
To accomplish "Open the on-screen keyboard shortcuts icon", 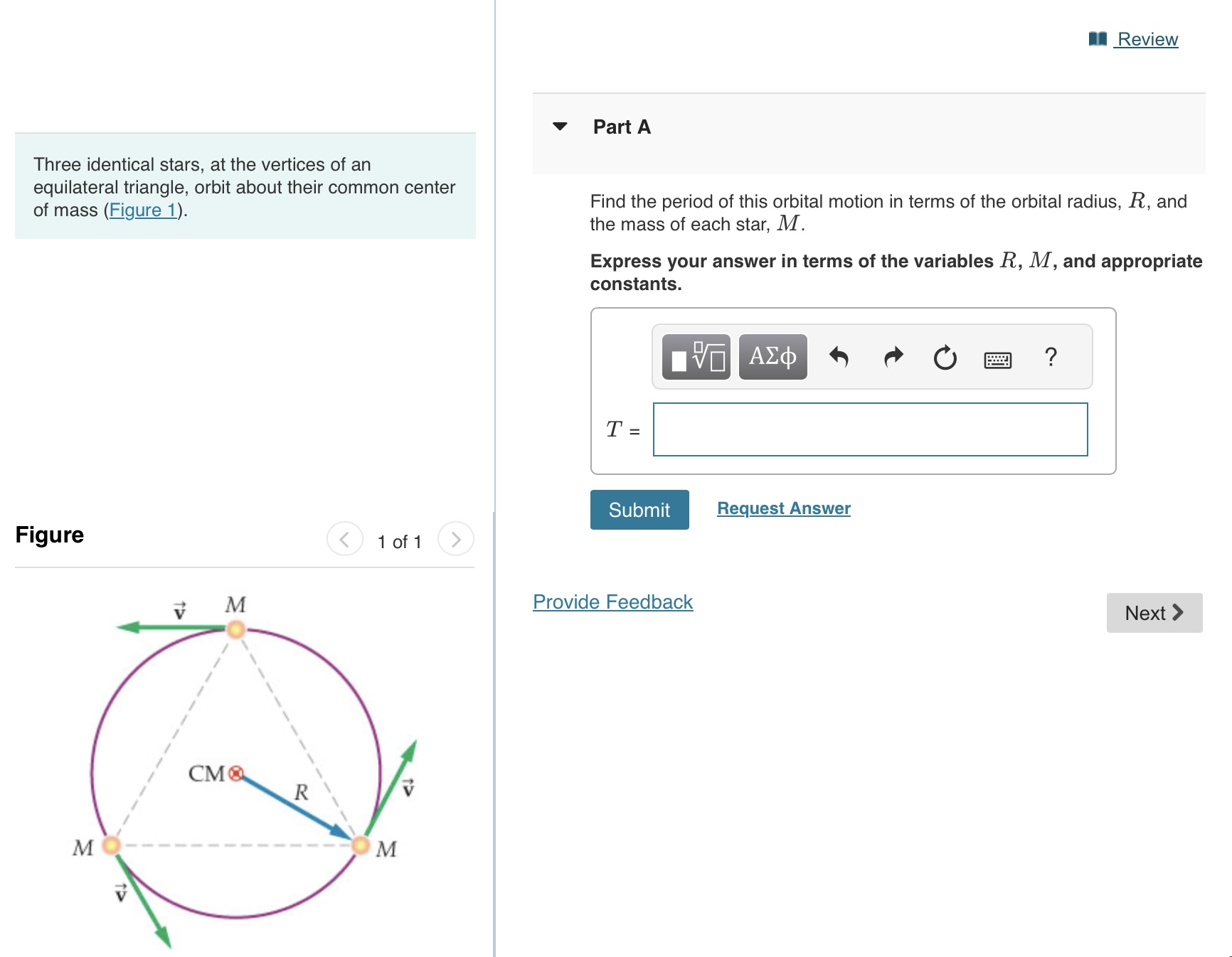I will point(997,360).
